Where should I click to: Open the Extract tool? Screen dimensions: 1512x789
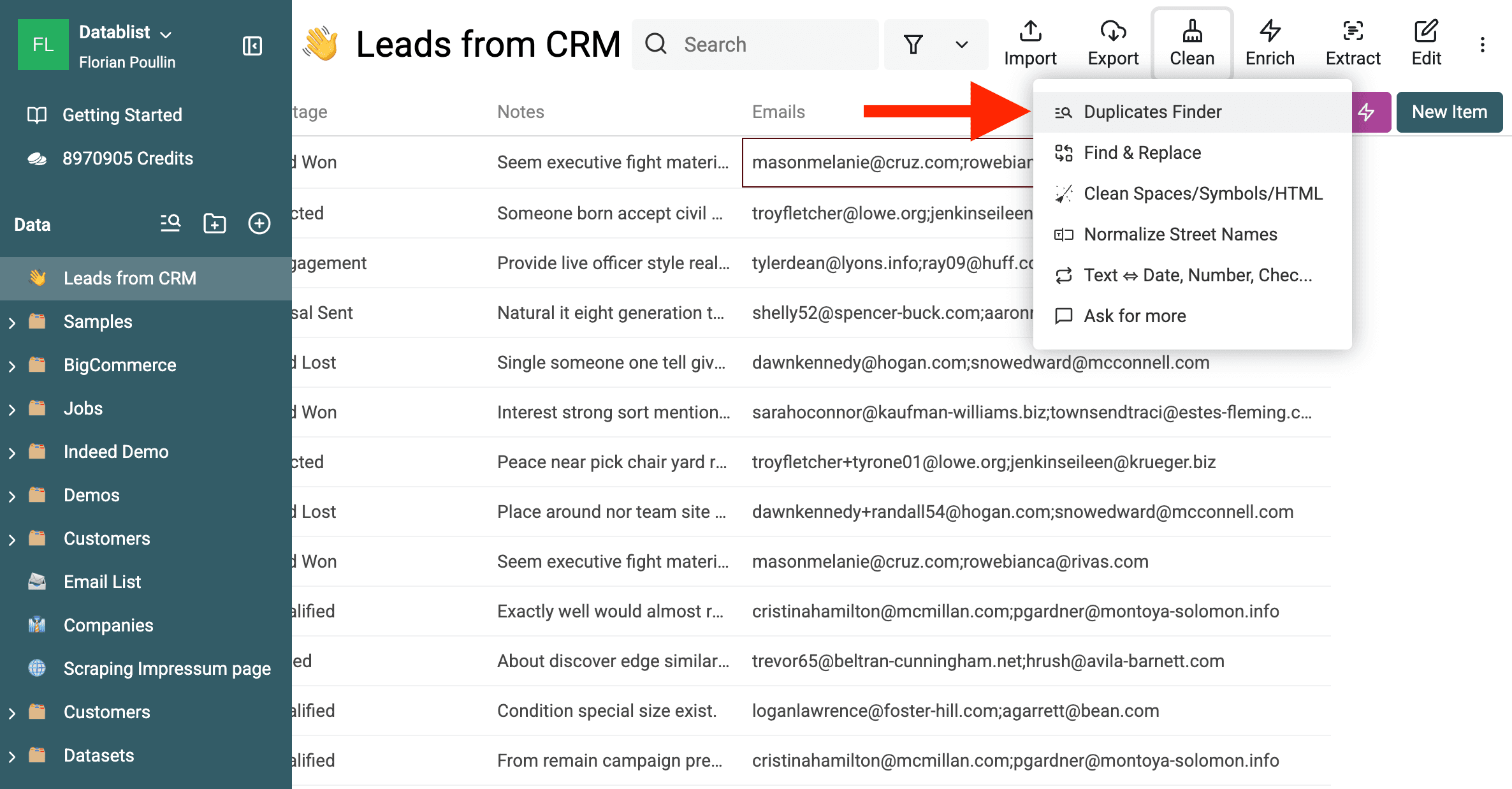[1353, 43]
